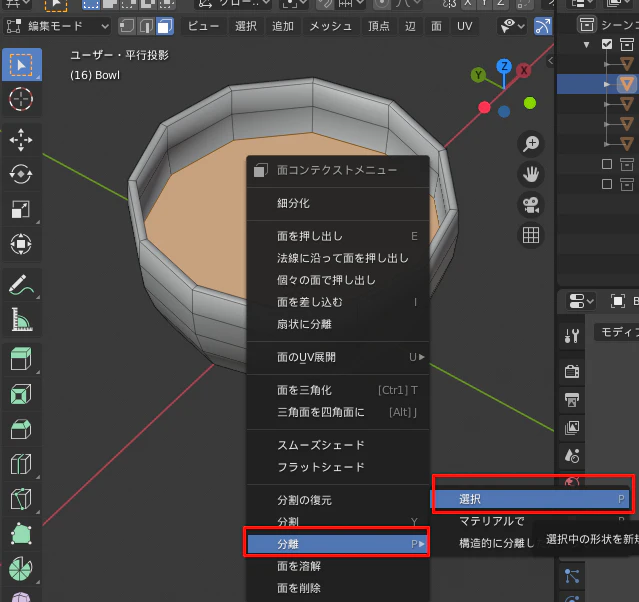Apply スムーズシェード

coord(337,445)
